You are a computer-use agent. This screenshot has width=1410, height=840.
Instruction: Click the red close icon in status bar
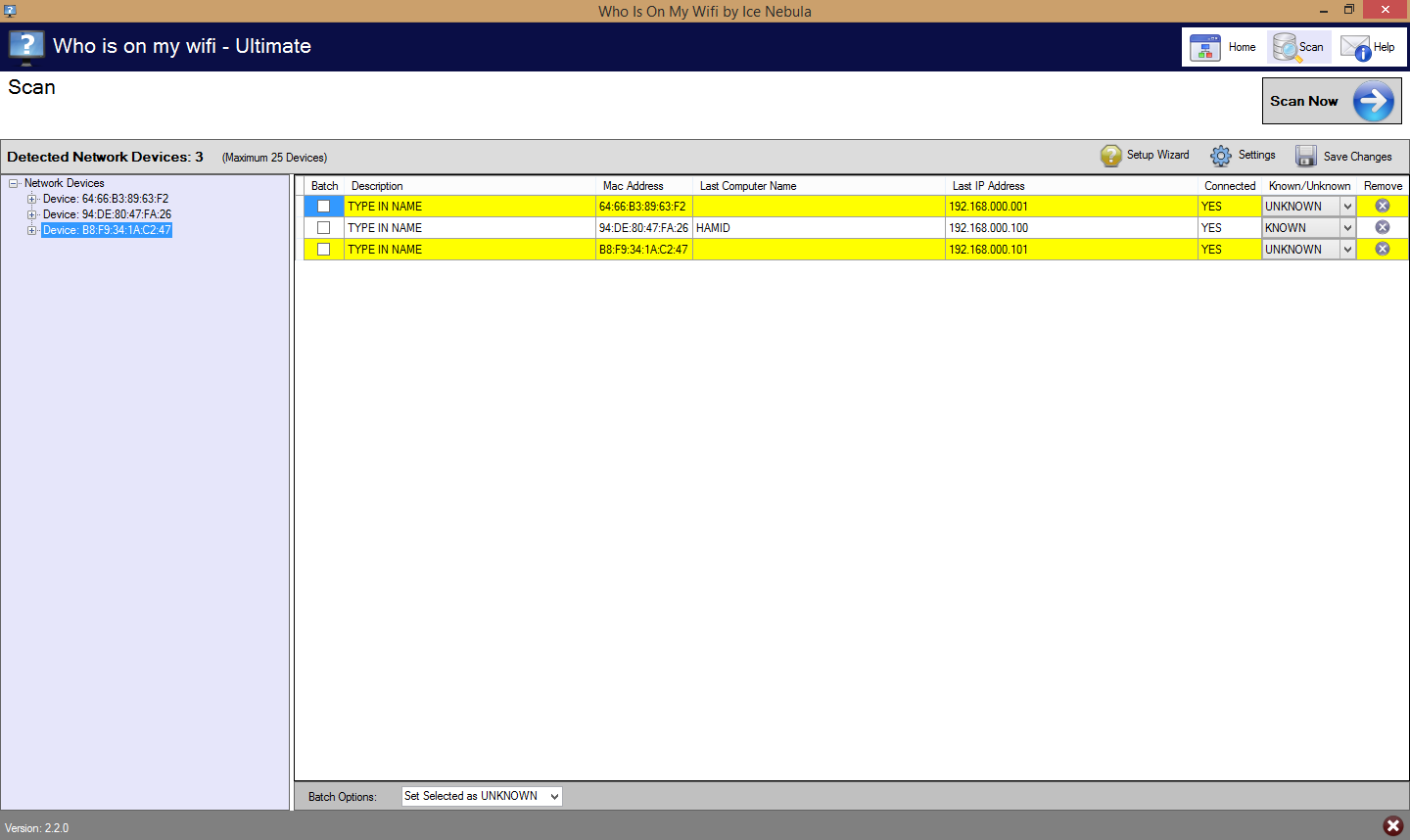pos(1392,826)
